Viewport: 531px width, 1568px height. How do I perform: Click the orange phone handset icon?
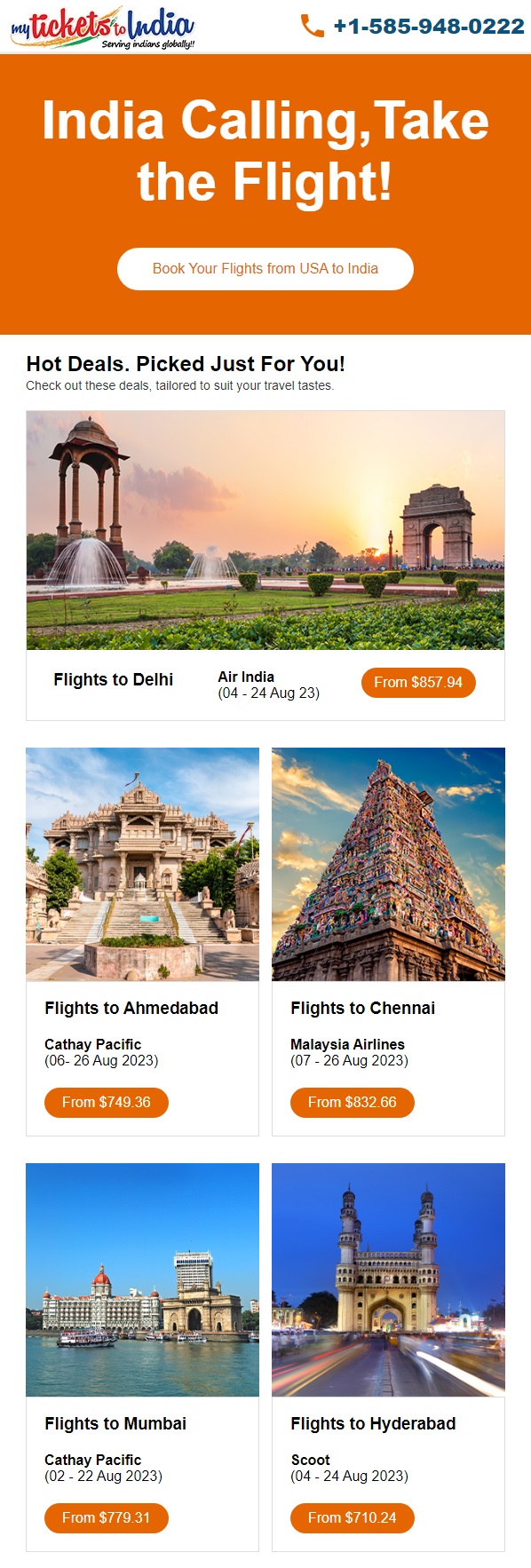(x=312, y=26)
